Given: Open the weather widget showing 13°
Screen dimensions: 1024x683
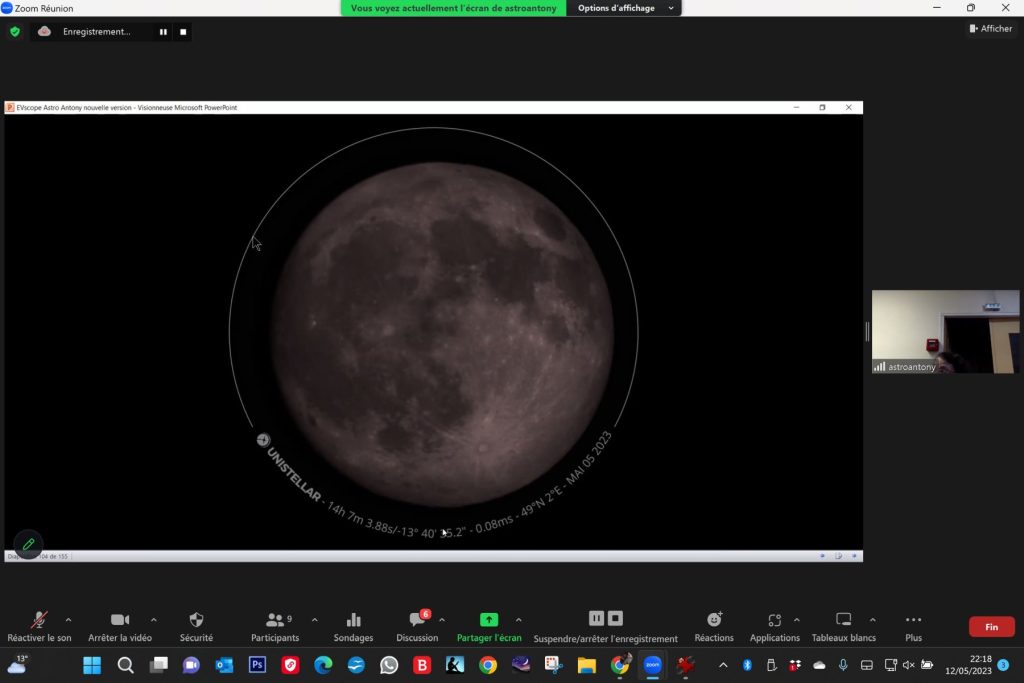Looking at the screenshot, I should (18, 665).
